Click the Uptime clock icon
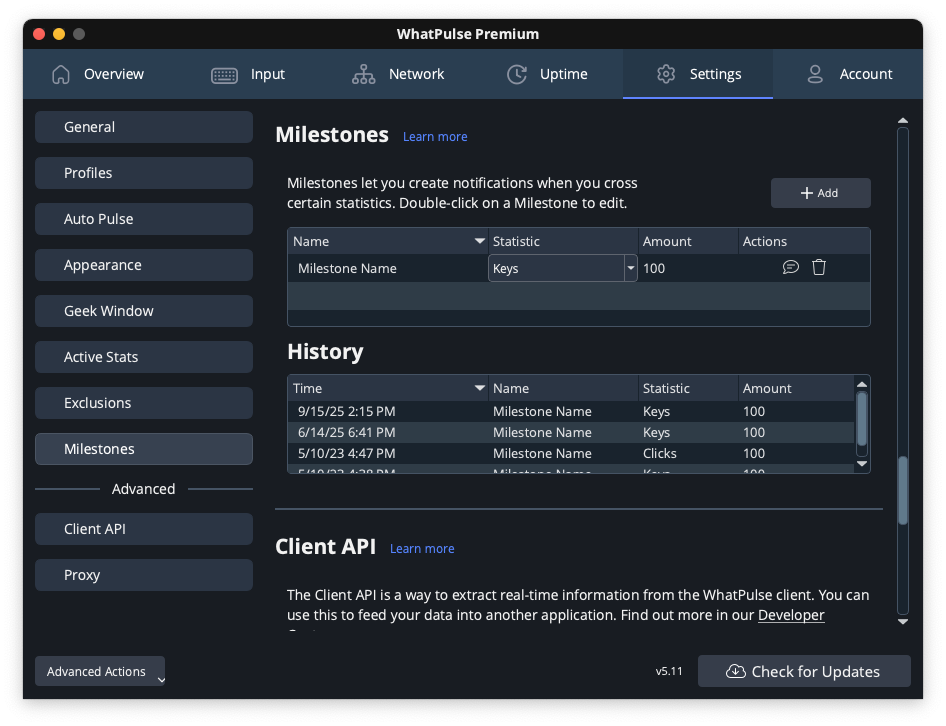946x726 pixels. [x=517, y=74]
